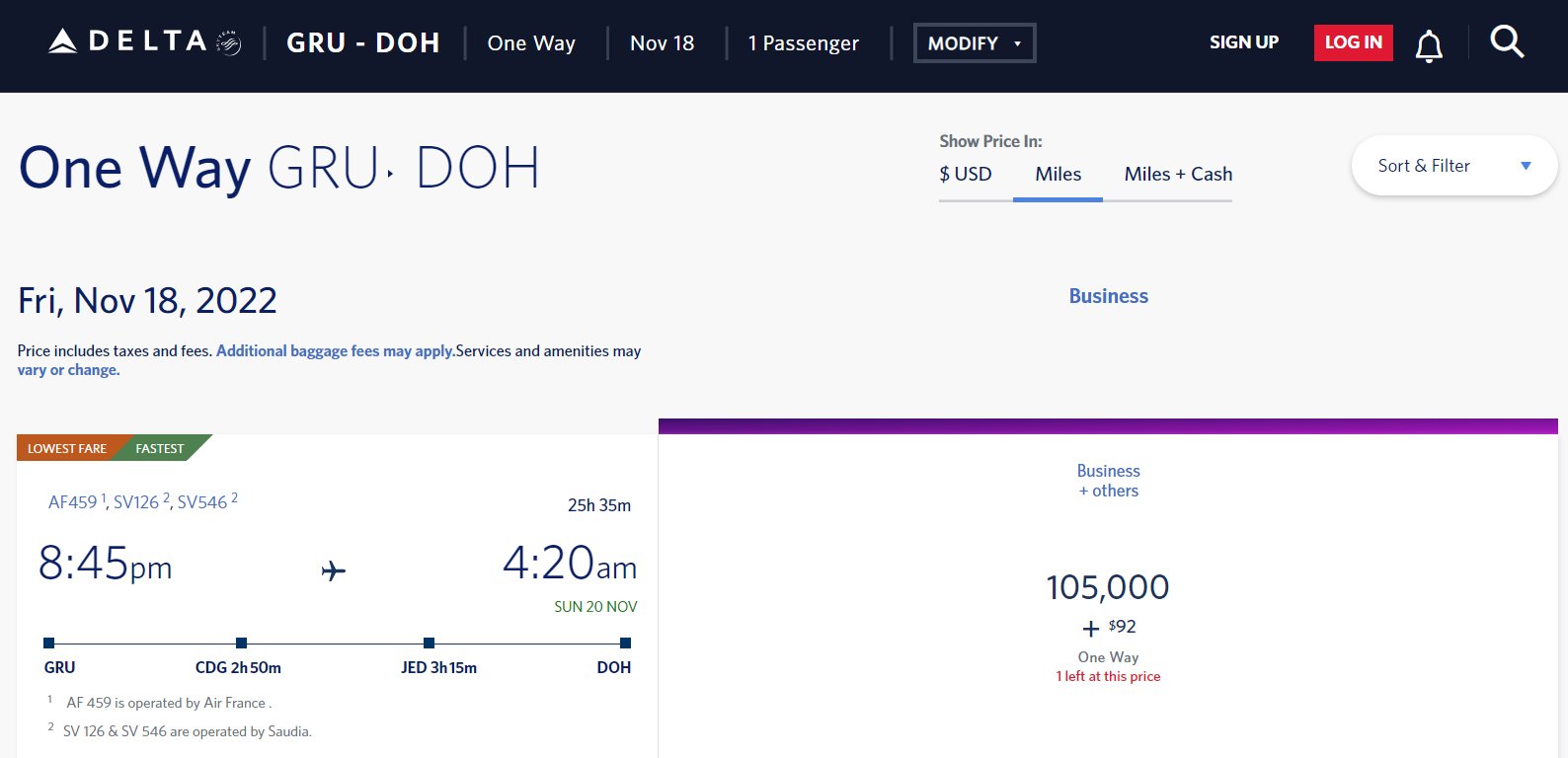
Task: Click the 1 Passenger text in header
Action: coord(804,43)
